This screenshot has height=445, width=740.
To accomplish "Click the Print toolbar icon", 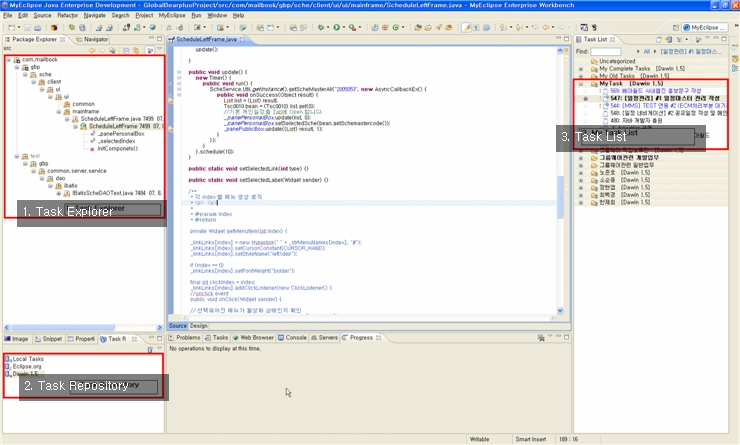I will pyautogui.click(x=37, y=27).
